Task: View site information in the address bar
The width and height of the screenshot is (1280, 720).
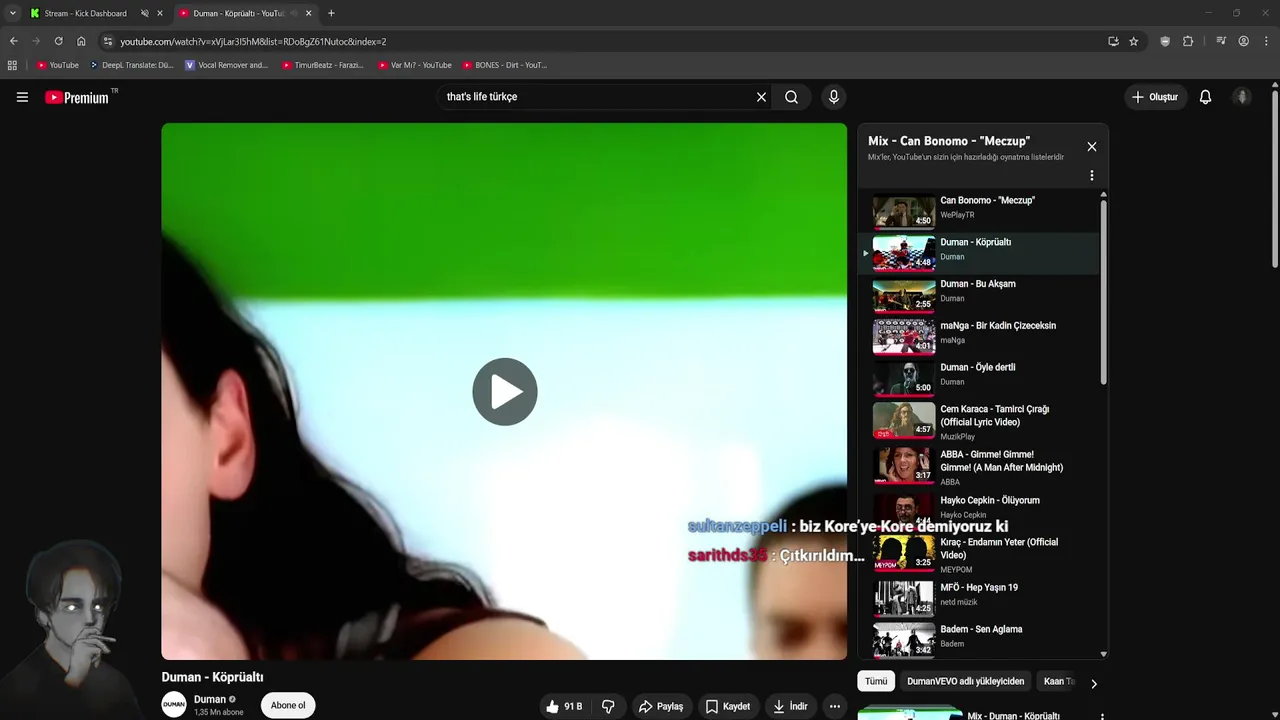Action: pos(108,41)
